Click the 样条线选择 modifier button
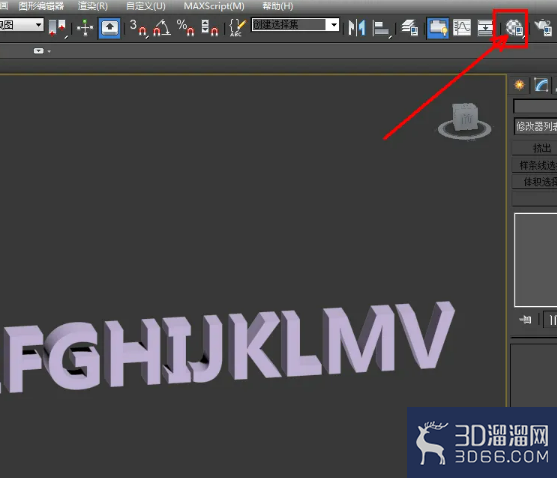This screenshot has width=557, height=478. 535,165
